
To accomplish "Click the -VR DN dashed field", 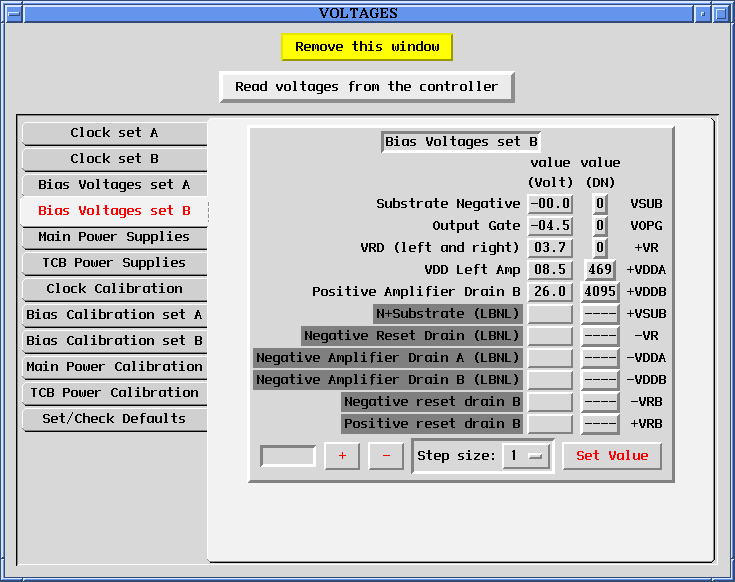I will [x=600, y=336].
